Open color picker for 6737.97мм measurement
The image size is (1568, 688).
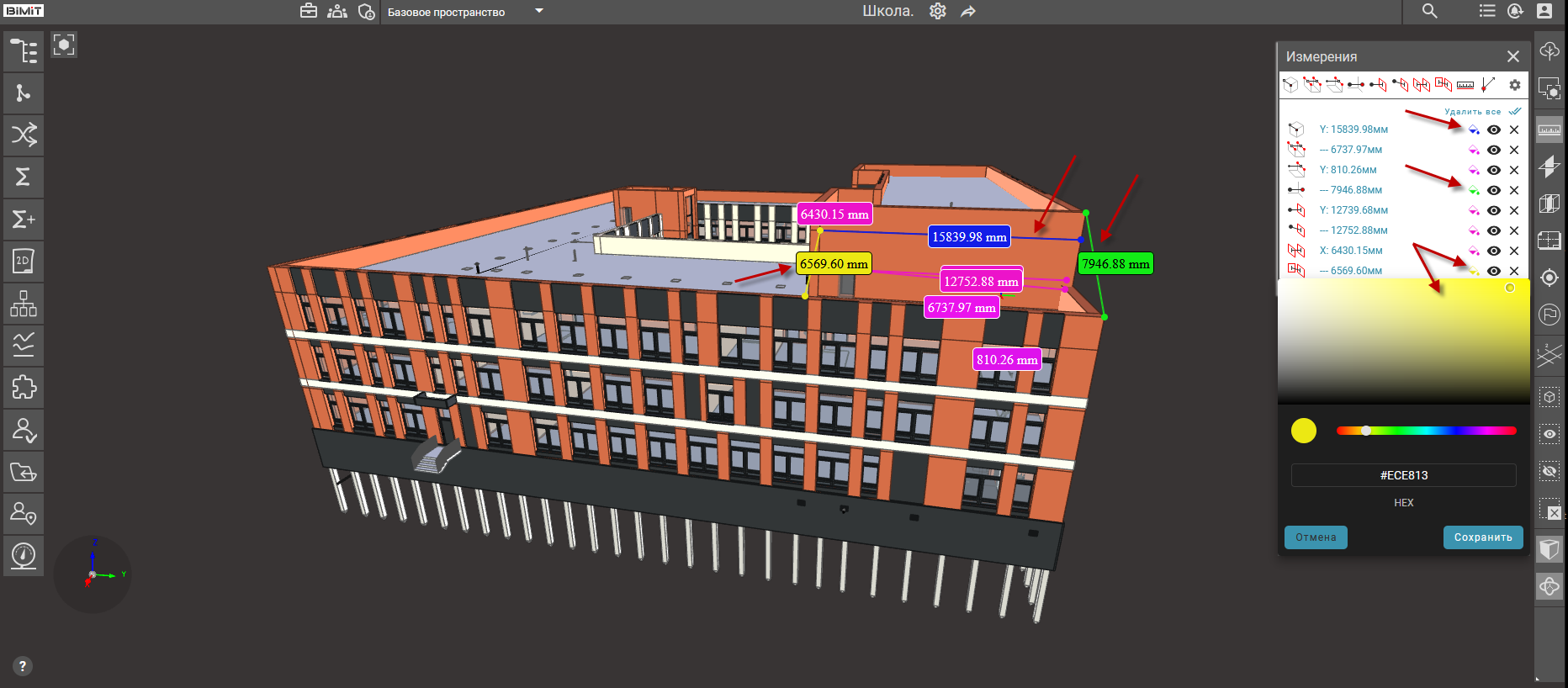1474,150
